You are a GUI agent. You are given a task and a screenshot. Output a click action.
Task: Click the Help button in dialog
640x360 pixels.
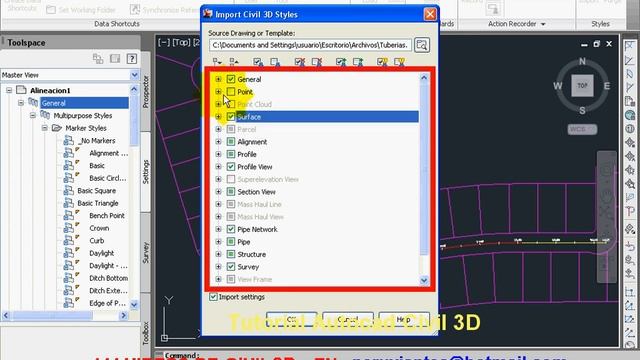point(404,320)
